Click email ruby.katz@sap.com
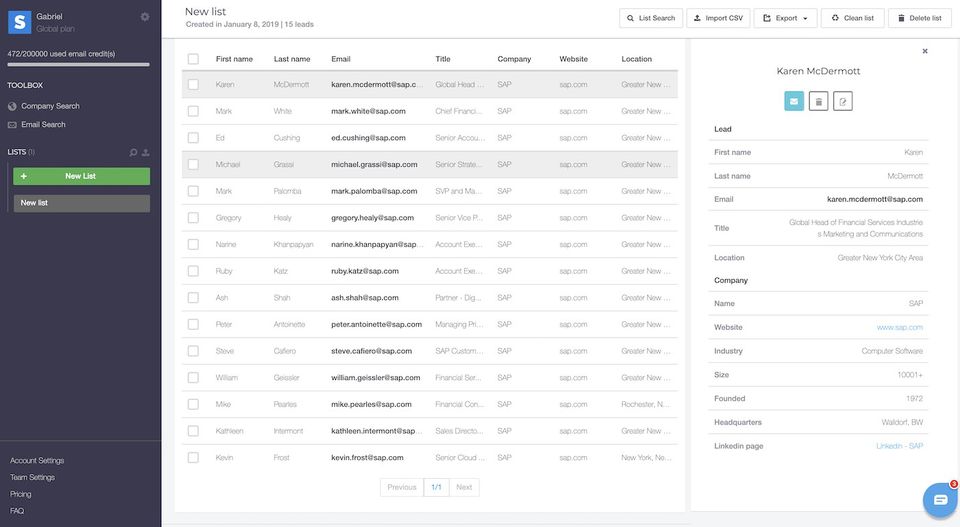960x527 pixels. (x=365, y=271)
